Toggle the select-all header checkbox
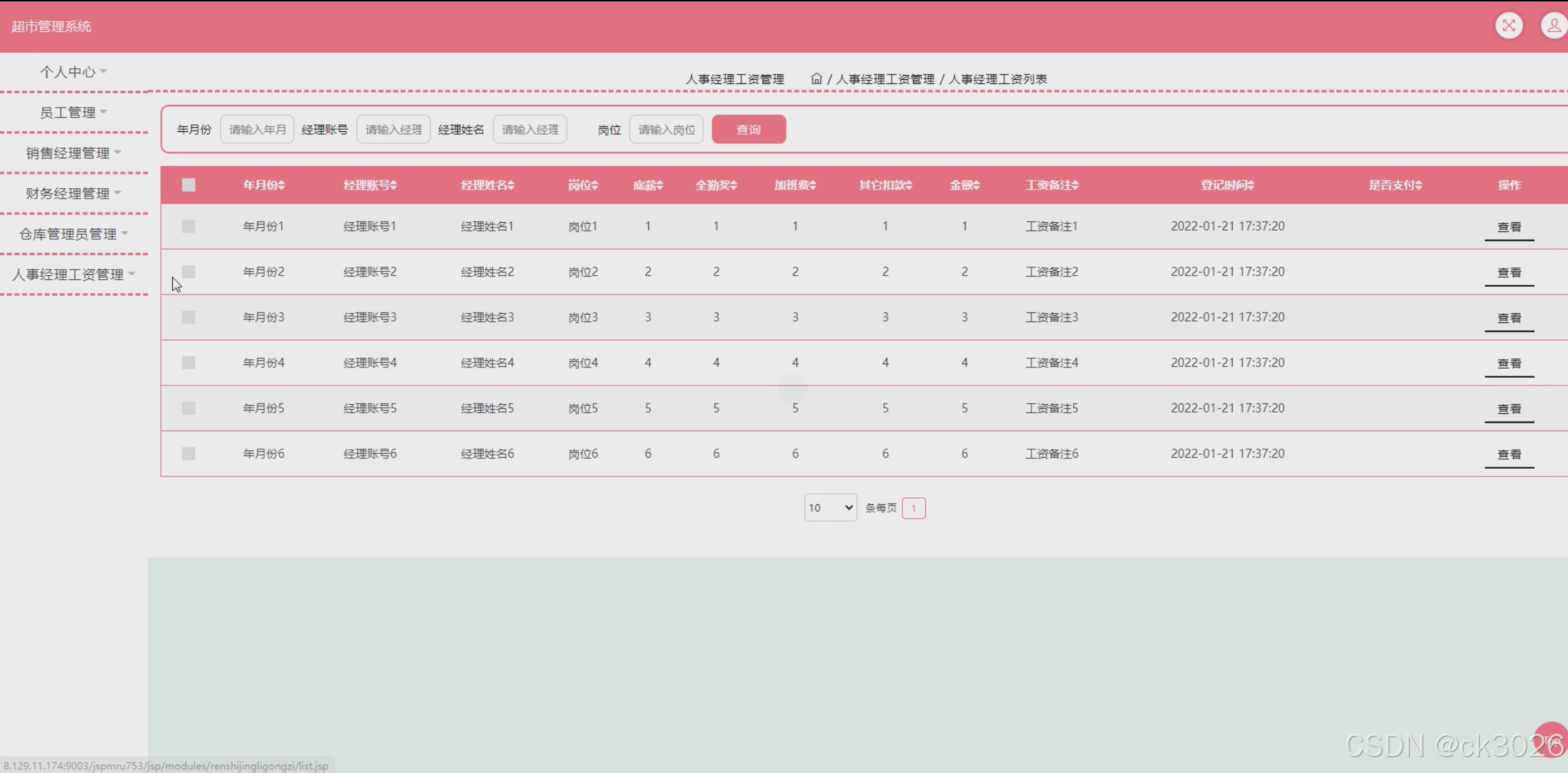 [188, 185]
